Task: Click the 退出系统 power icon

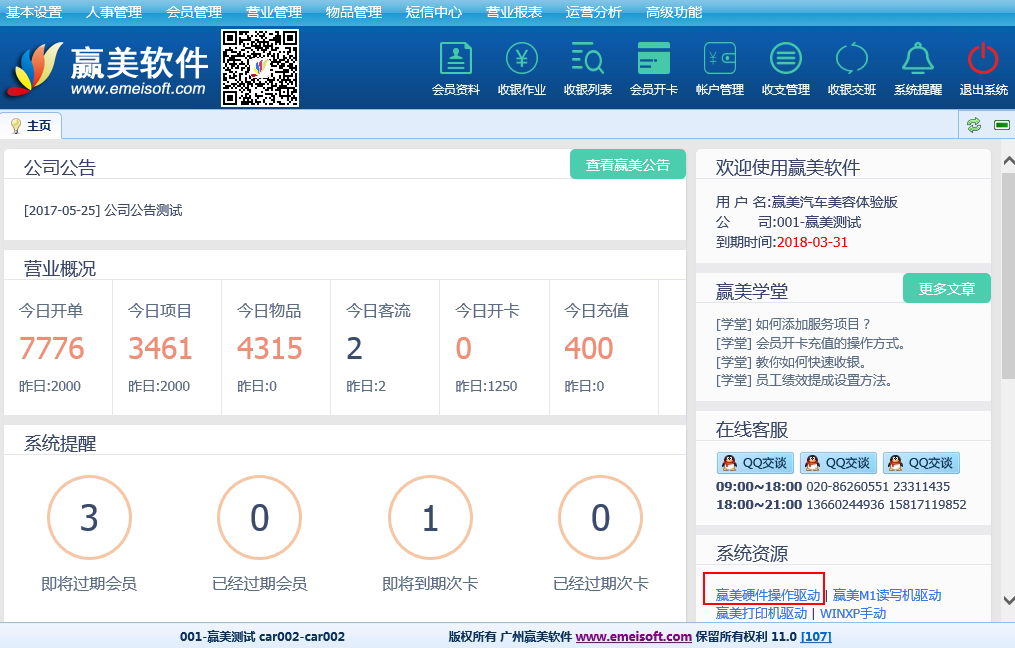Action: click(984, 60)
